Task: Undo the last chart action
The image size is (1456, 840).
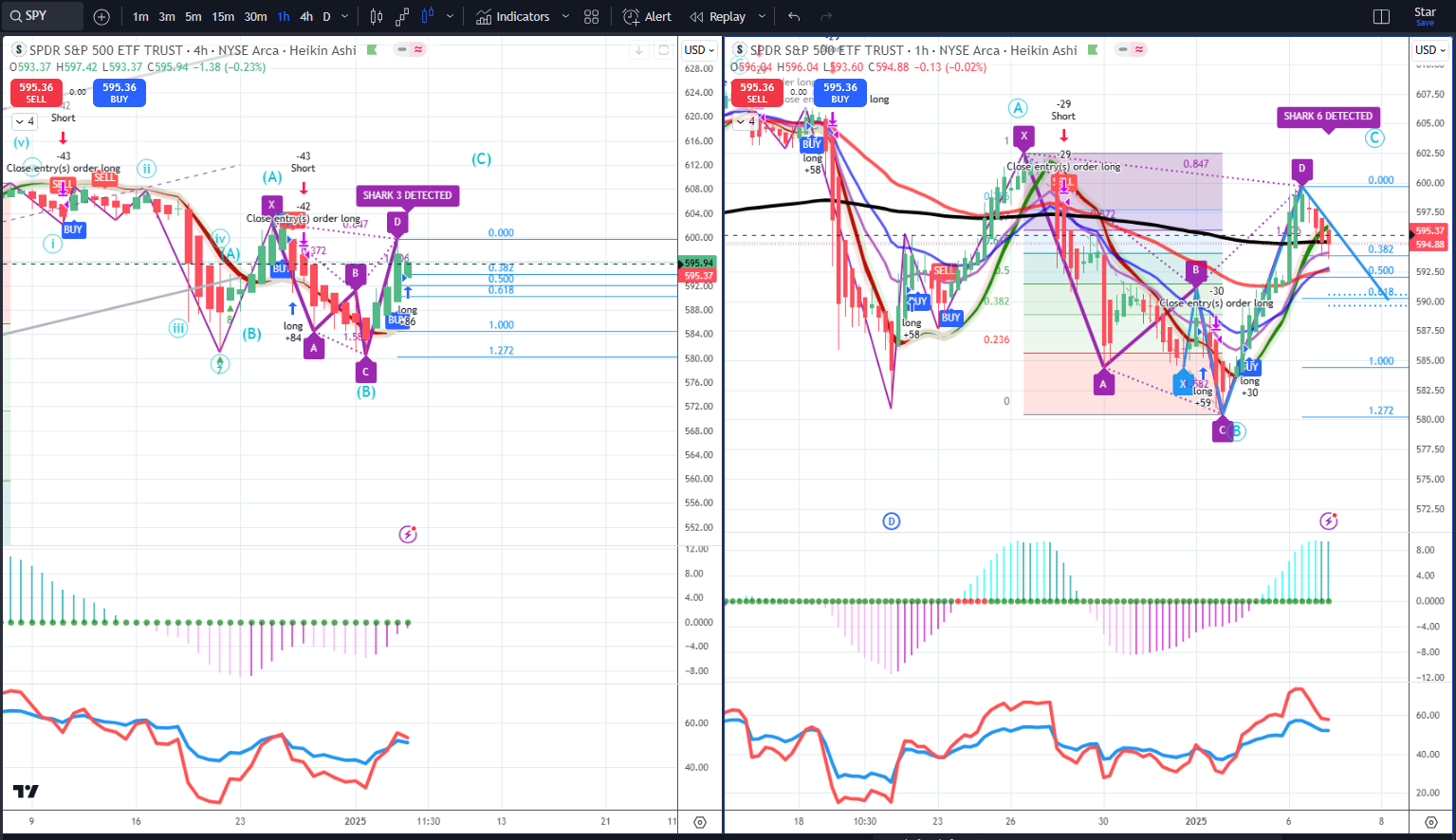Action: click(x=794, y=16)
